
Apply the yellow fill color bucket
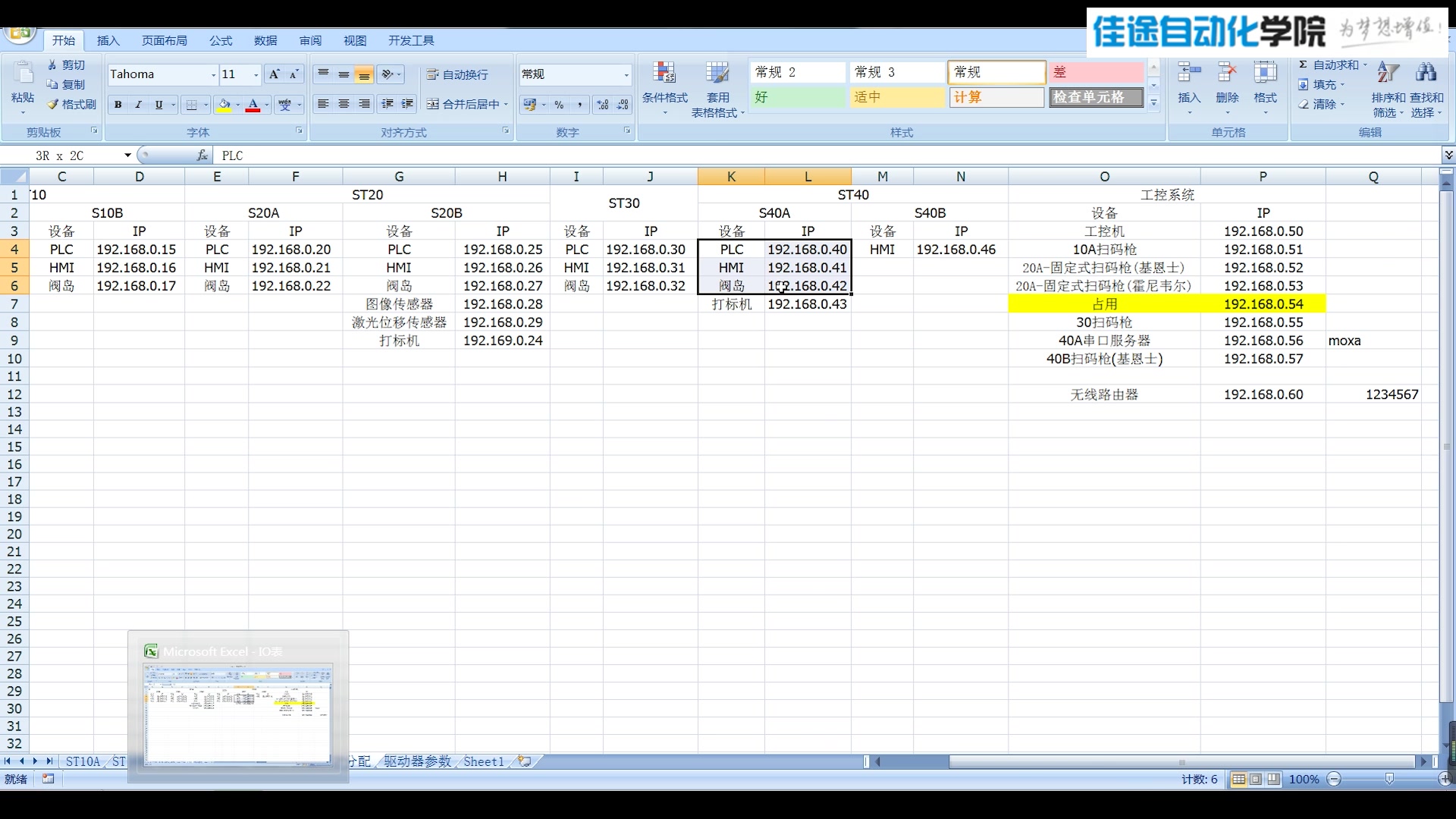(224, 105)
